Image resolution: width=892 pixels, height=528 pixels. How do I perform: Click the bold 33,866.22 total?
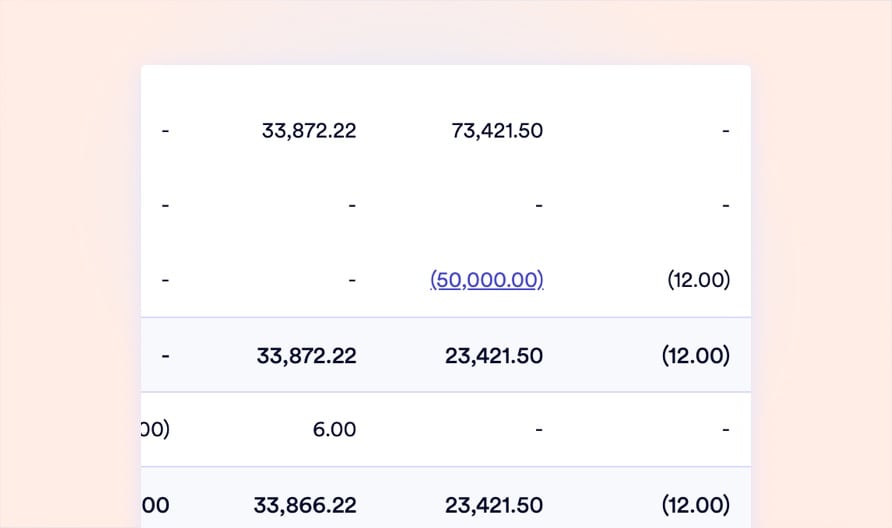(306, 505)
